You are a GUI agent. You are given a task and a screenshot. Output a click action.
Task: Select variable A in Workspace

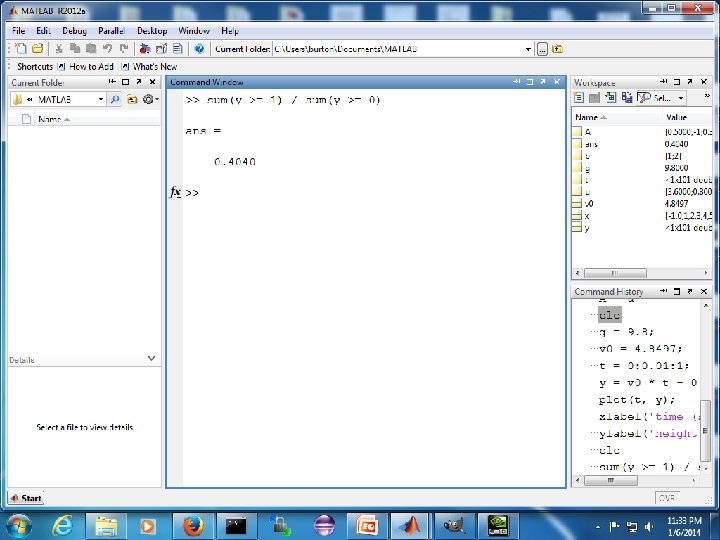588,132
